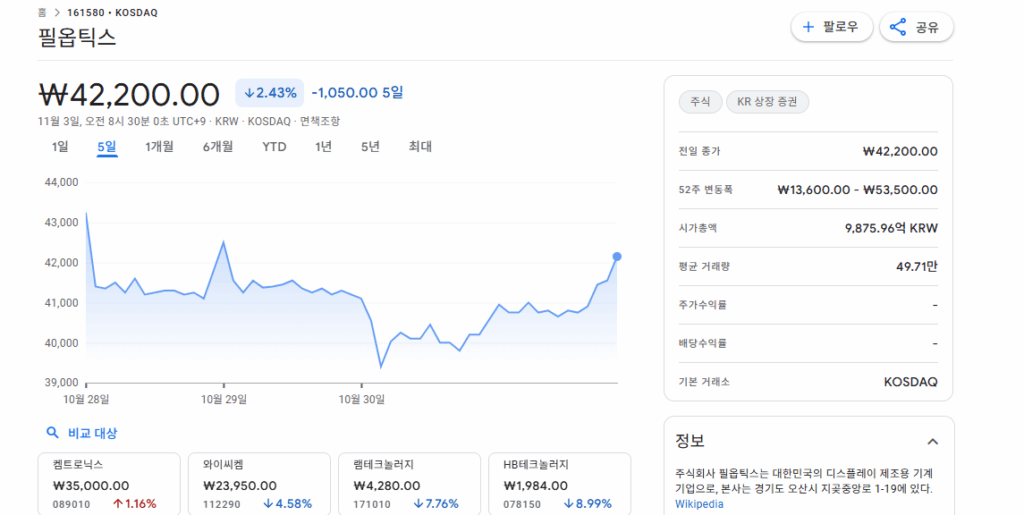Click the down arrow on the 와이씨켐 card
Image resolution: width=1024 pixels, height=515 pixels.
click(x=268, y=504)
